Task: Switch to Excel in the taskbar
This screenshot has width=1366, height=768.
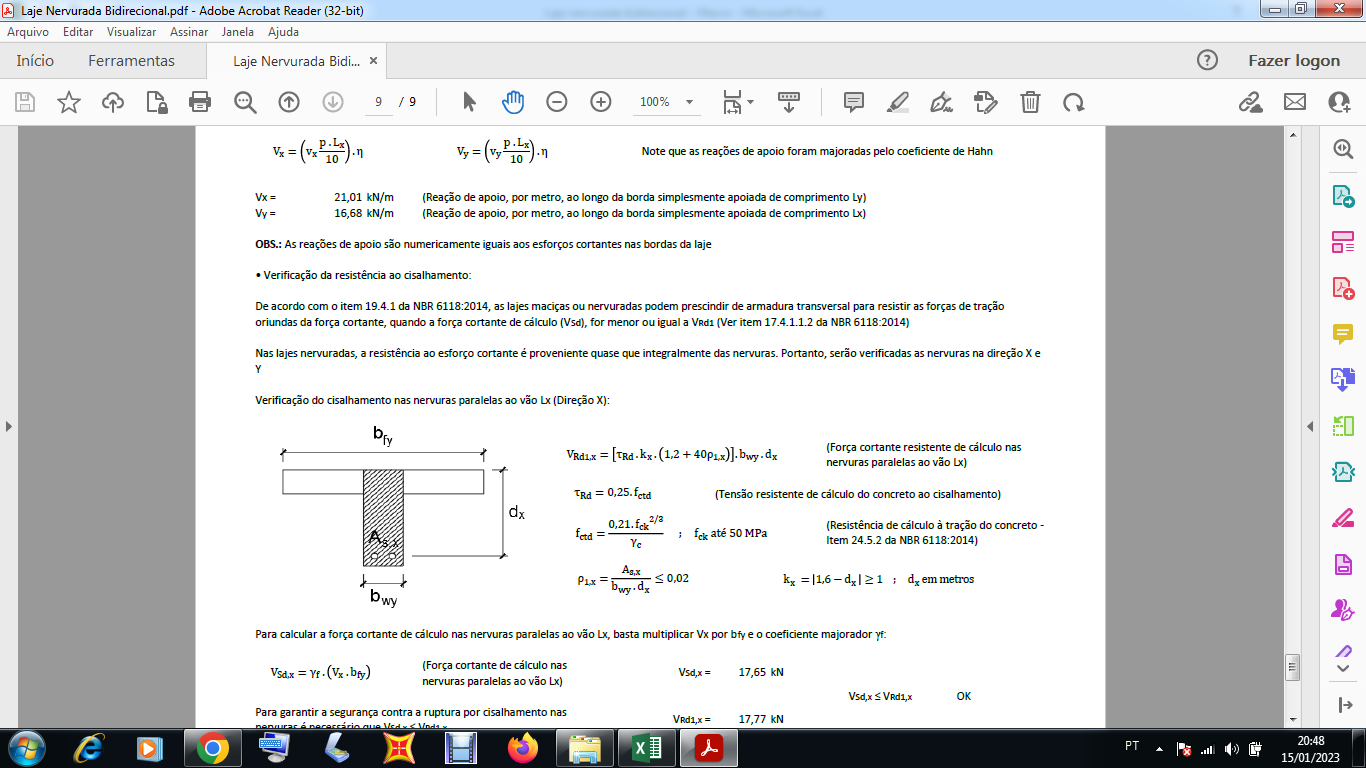Action: [x=647, y=748]
